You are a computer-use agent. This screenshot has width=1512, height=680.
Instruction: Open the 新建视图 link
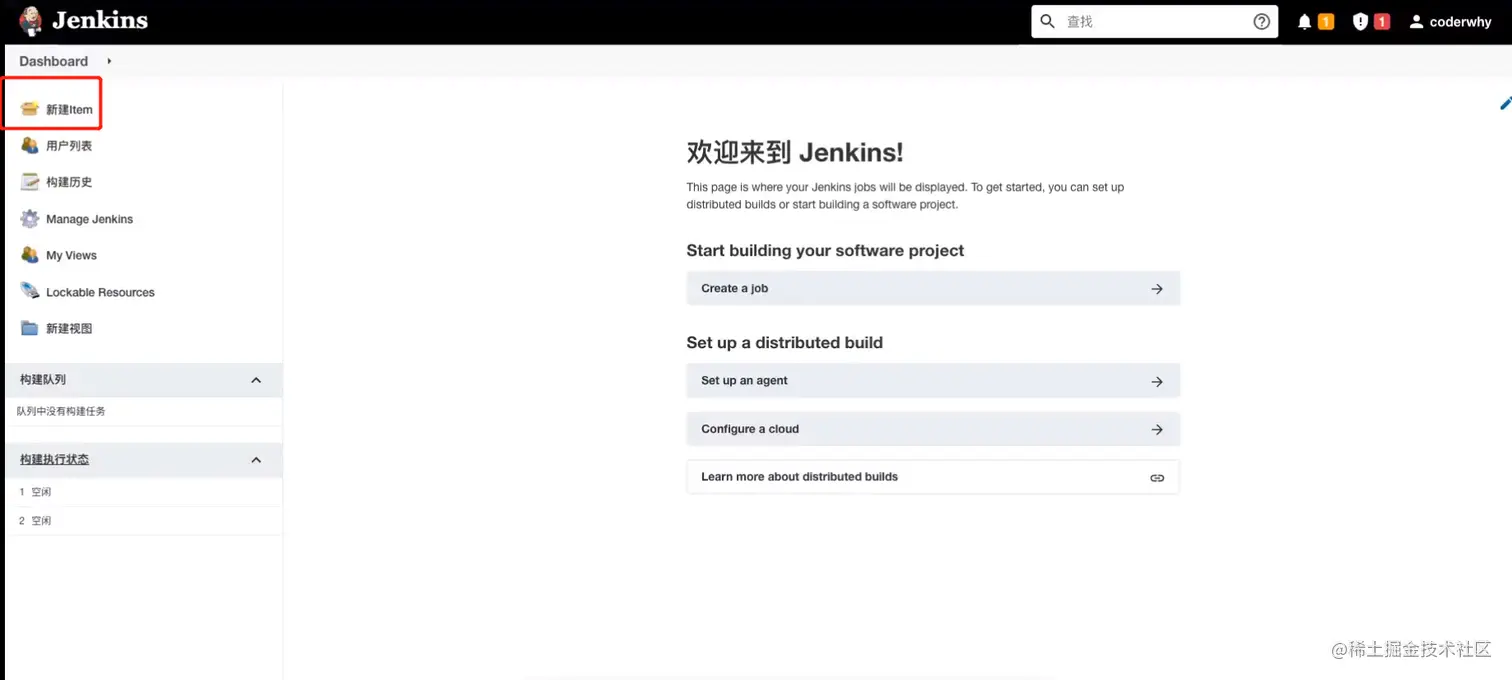click(x=69, y=328)
